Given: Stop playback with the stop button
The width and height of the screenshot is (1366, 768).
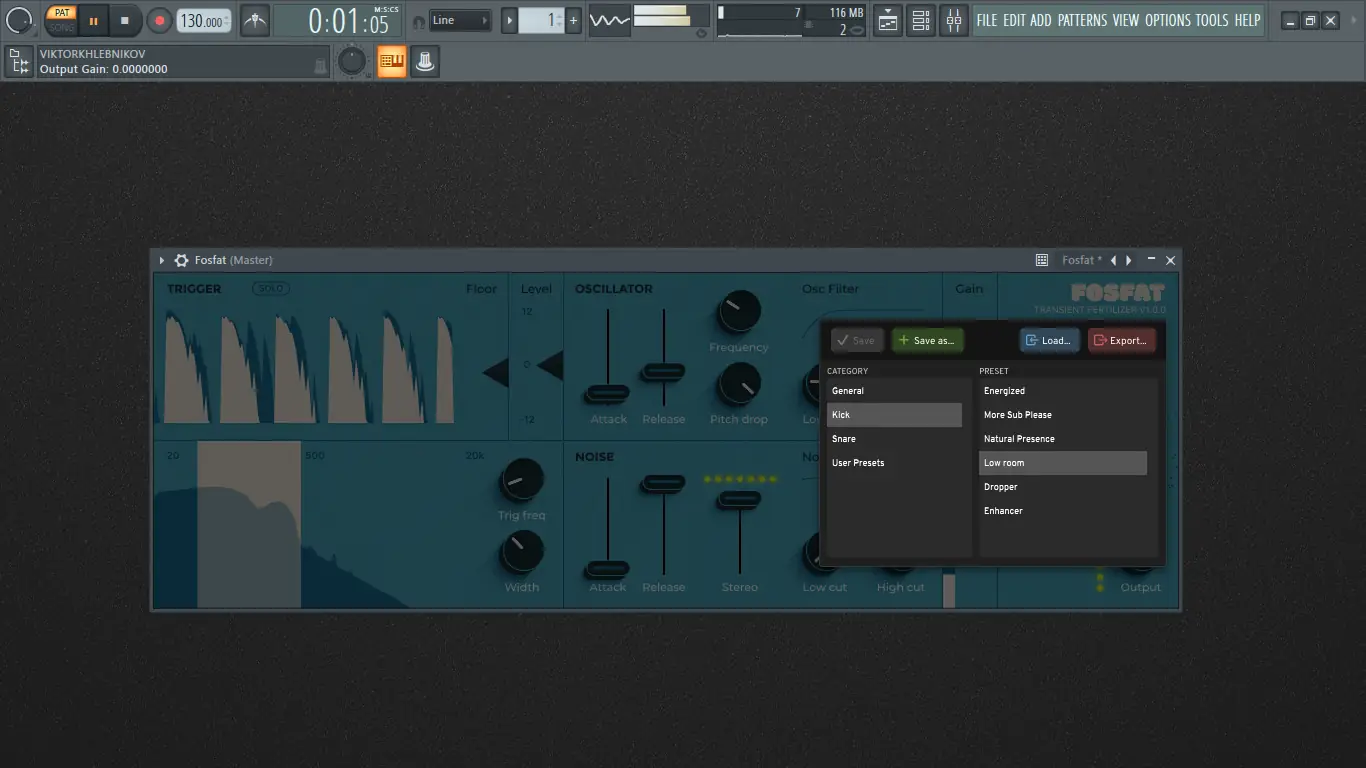Looking at the screenshot, I should coord(125,20).
